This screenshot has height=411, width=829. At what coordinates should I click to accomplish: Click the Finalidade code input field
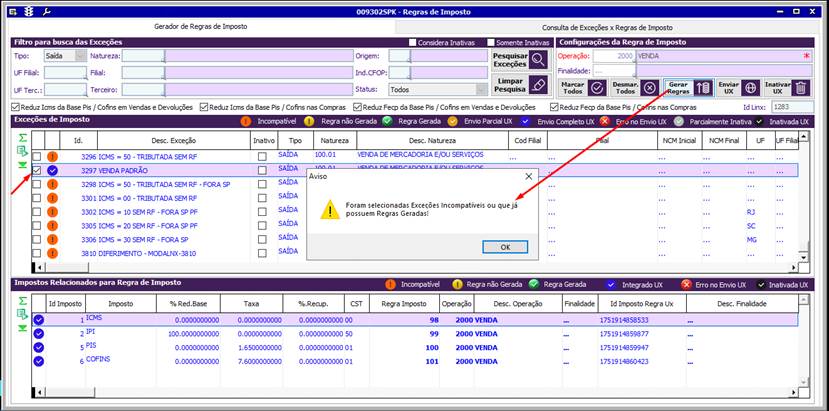(x=614, y=70)
